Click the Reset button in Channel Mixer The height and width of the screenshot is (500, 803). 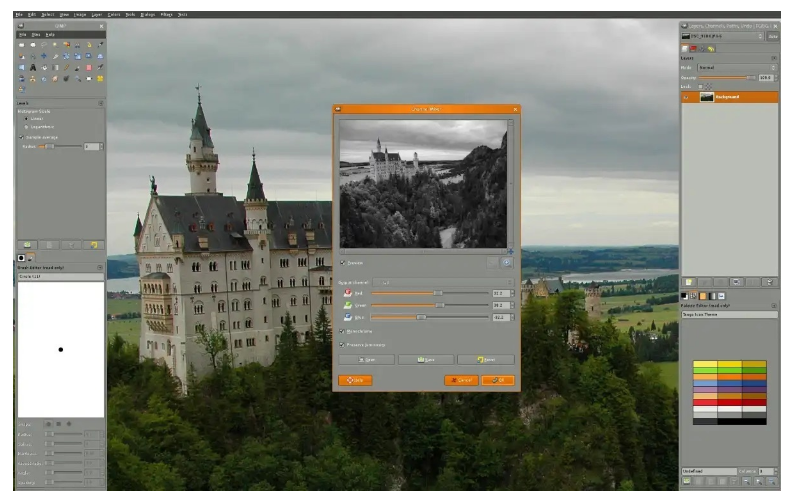coord(486,360)
